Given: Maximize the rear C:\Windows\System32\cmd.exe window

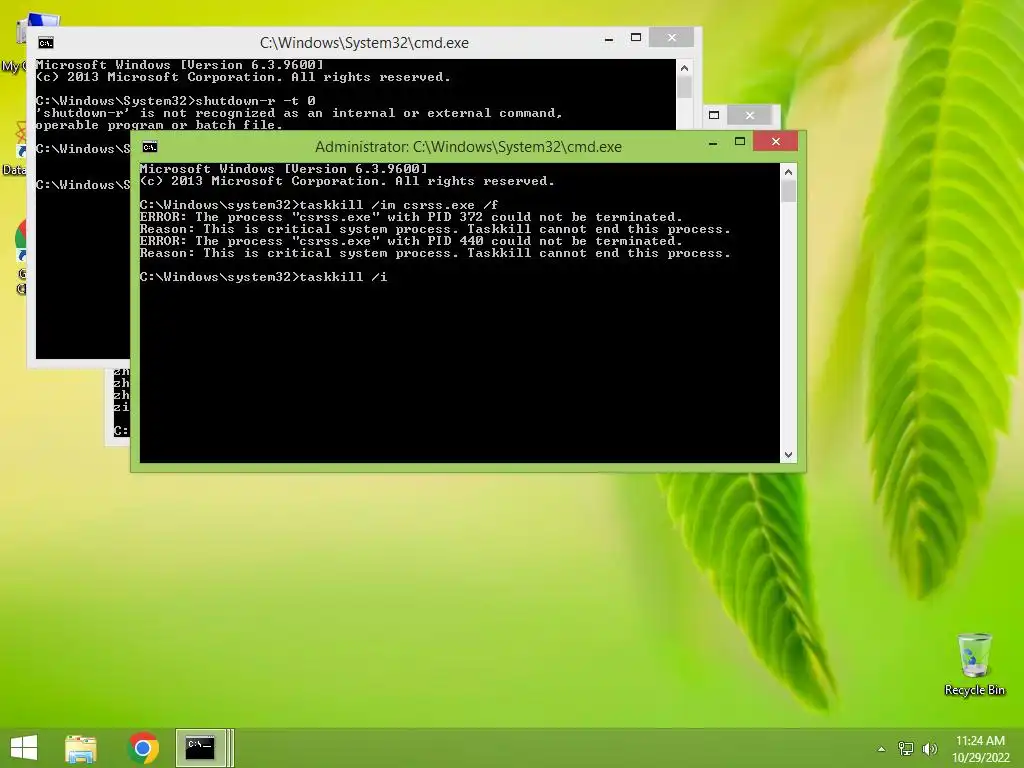Looking at the screenshot, I should click(x=636, y=38).
